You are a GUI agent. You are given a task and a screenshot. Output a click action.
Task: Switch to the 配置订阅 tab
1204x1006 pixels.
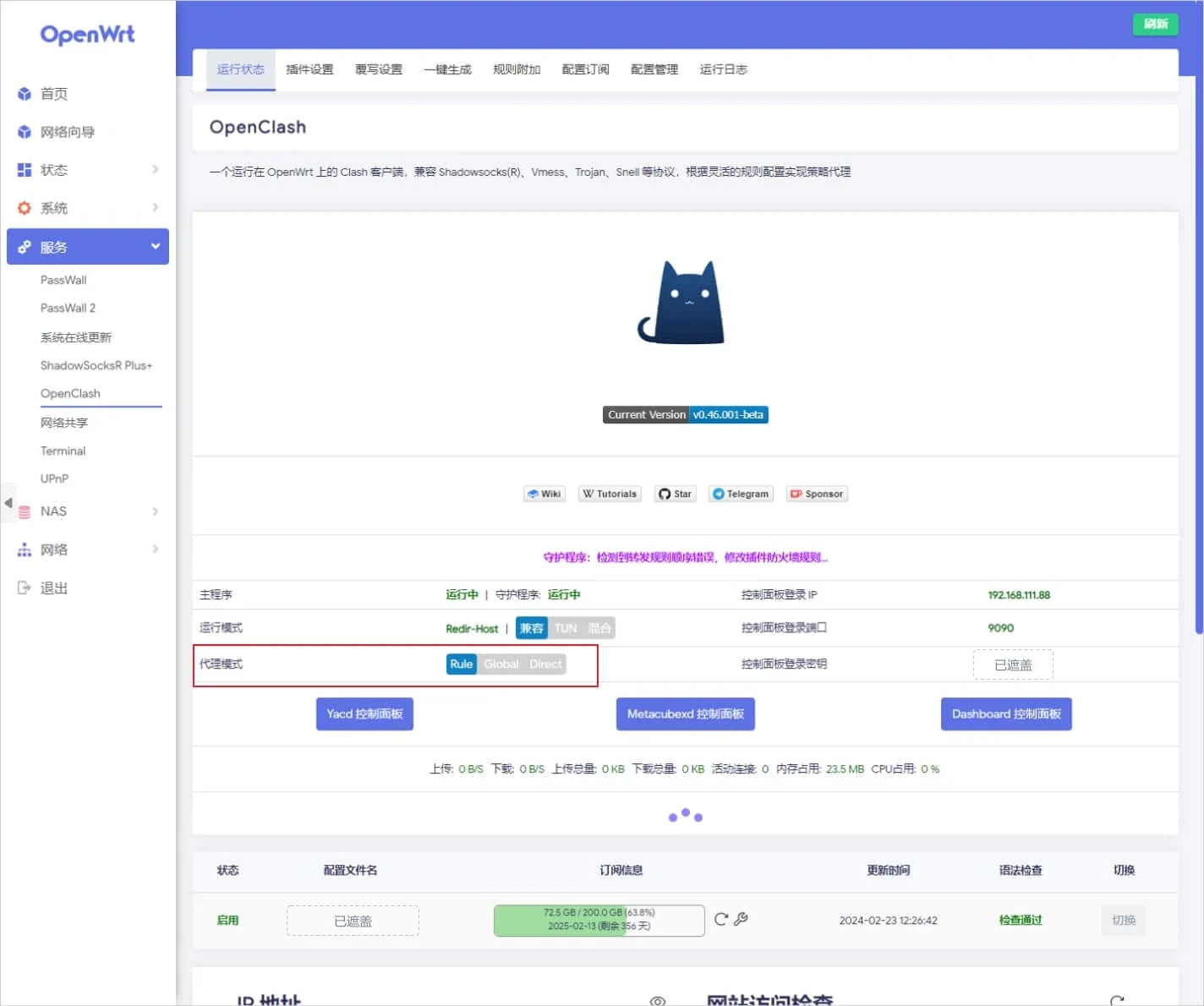click(x=586, y=69)
